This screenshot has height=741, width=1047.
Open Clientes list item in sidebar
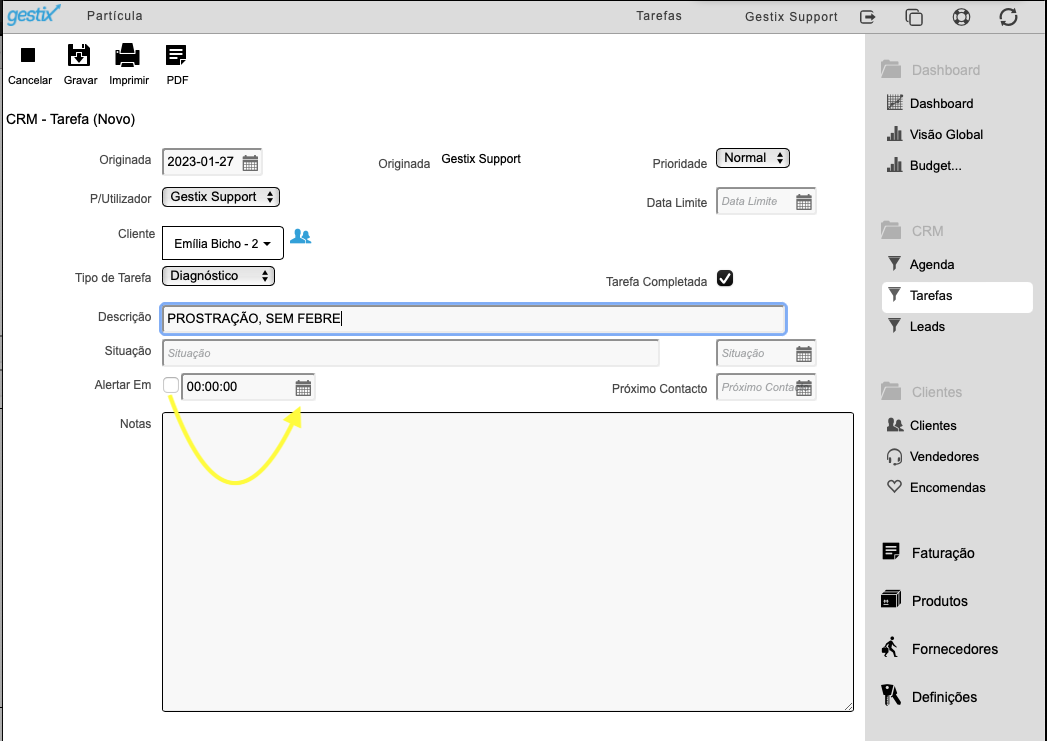[x=921, y=425]
